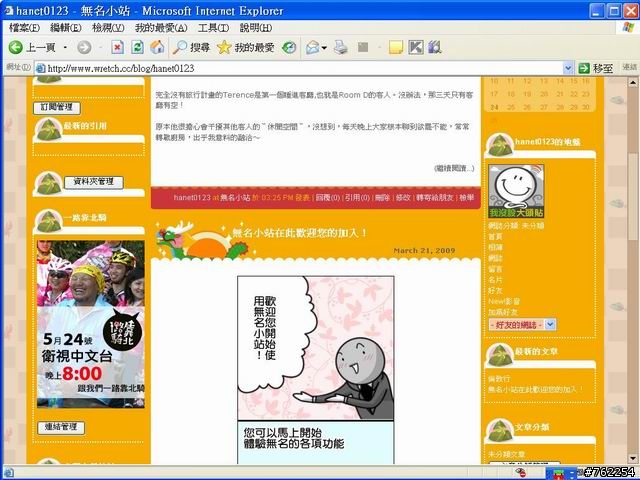Open the 我的最愛(A) menu
Screen dimensions: 640x480
click(161, 28)
